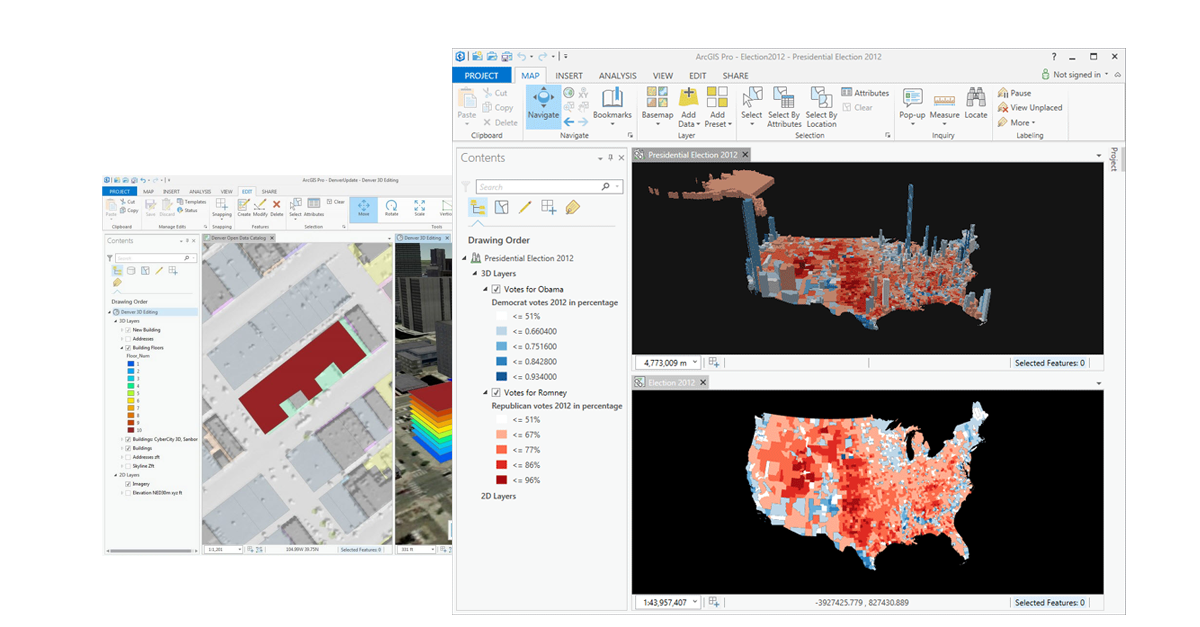Screen dimensions: 1200x627
Task: Select the Navigate tool on the Map ribbon
Action: 543,100
